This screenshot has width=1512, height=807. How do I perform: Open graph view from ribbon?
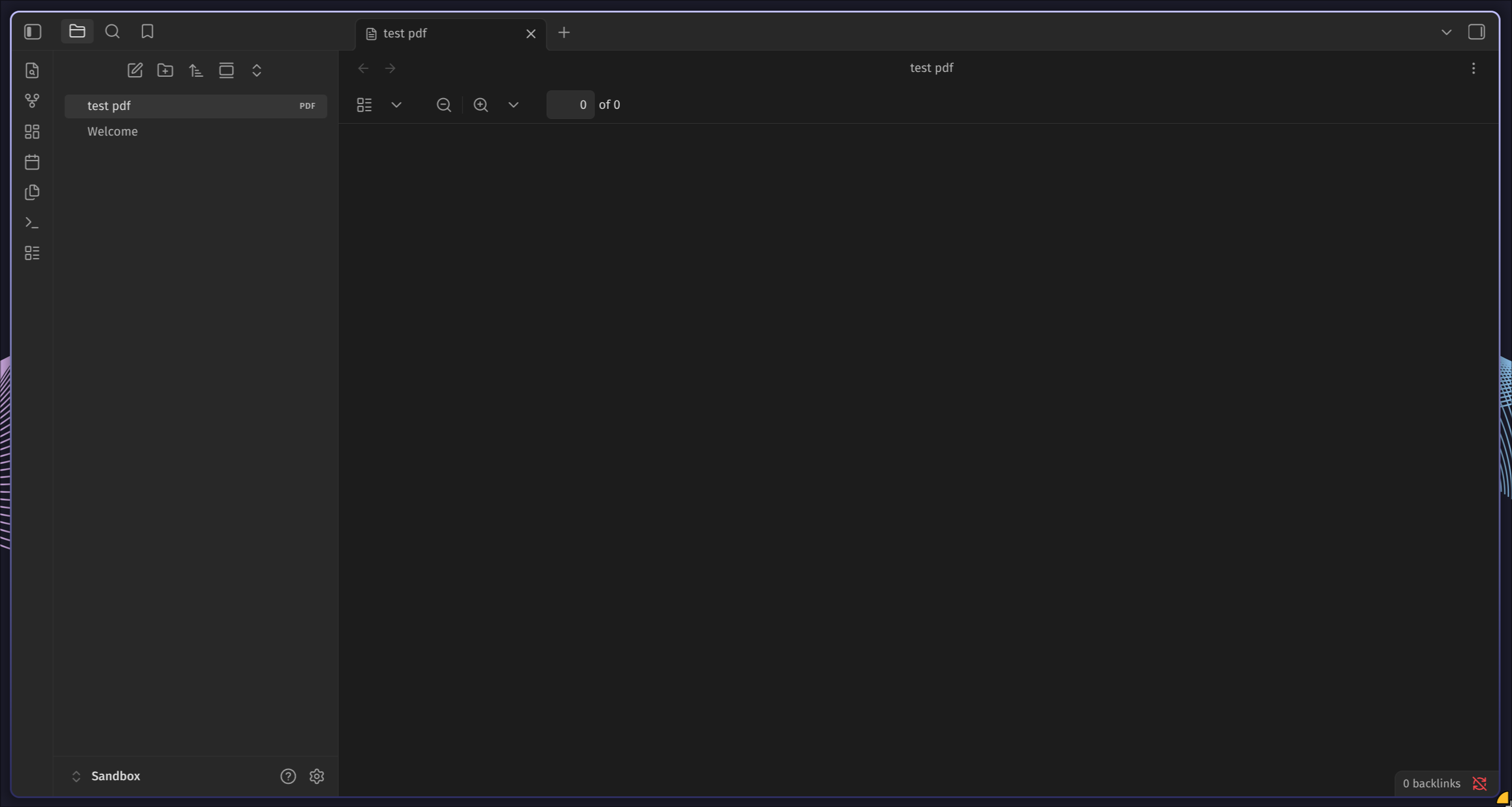[x=32, y=101]
